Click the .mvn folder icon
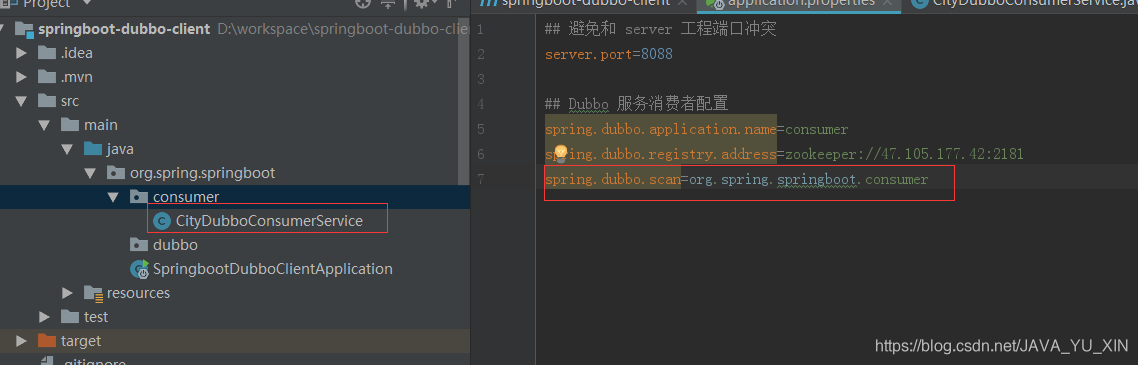 tap(46, 77)
